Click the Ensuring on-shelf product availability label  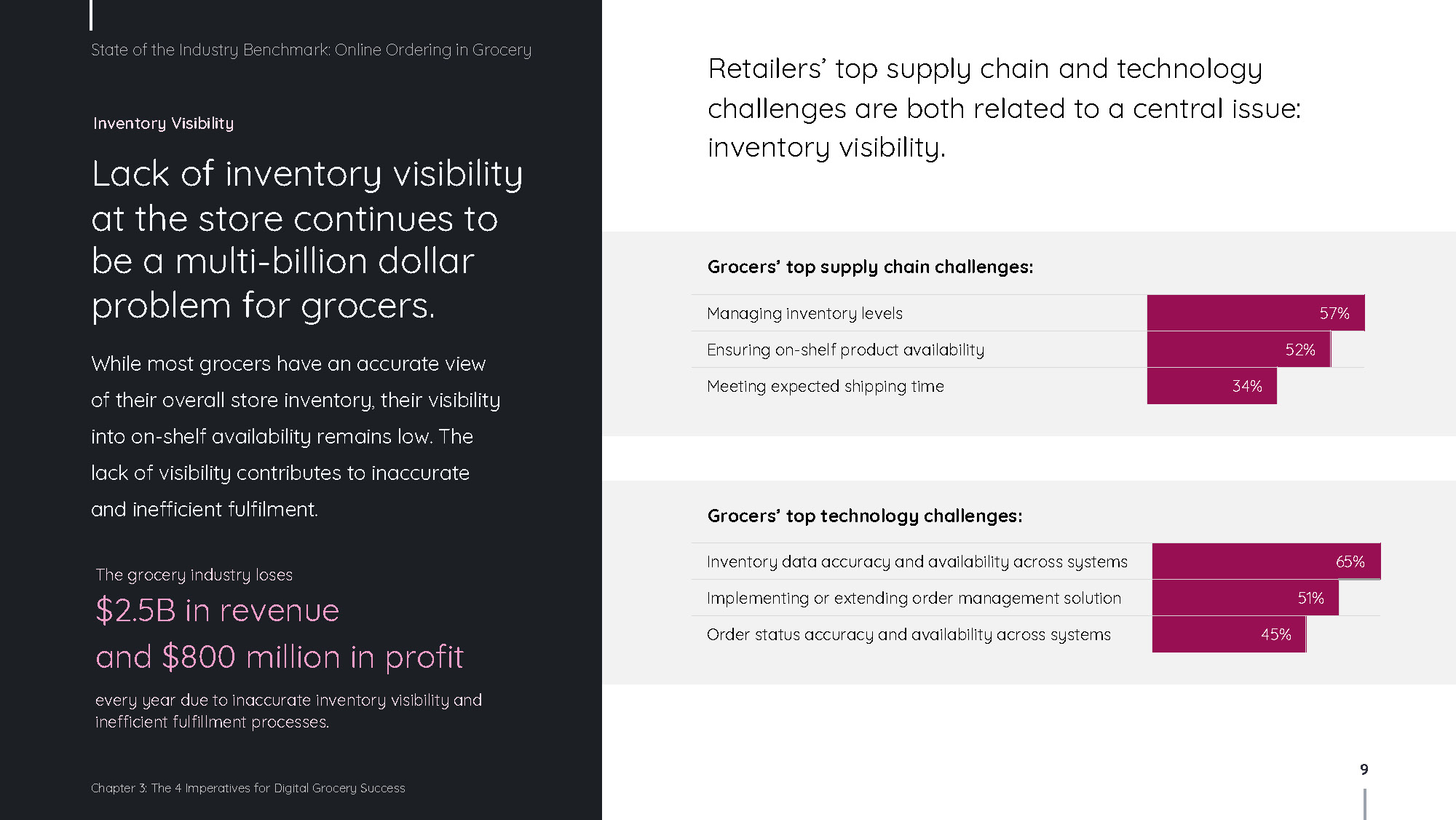[x=845, y=350]
